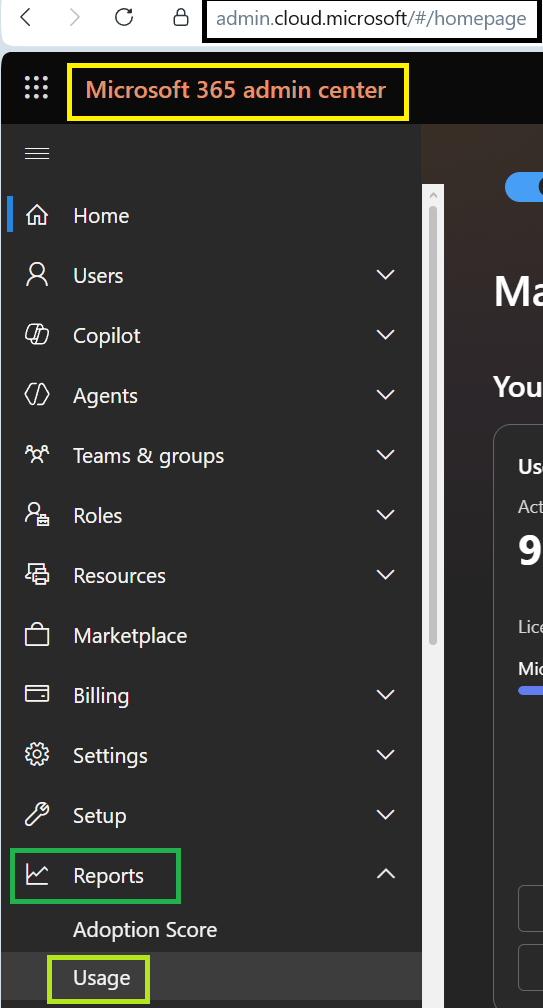The image size is (543, 1008).
Task: Click the browser forward arrow
Action: point(75,17)
